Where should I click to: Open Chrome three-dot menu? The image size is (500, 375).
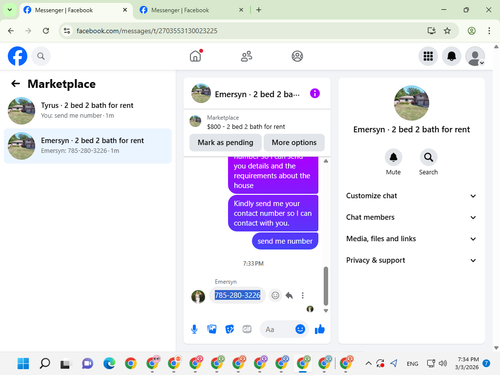(489, 31)
